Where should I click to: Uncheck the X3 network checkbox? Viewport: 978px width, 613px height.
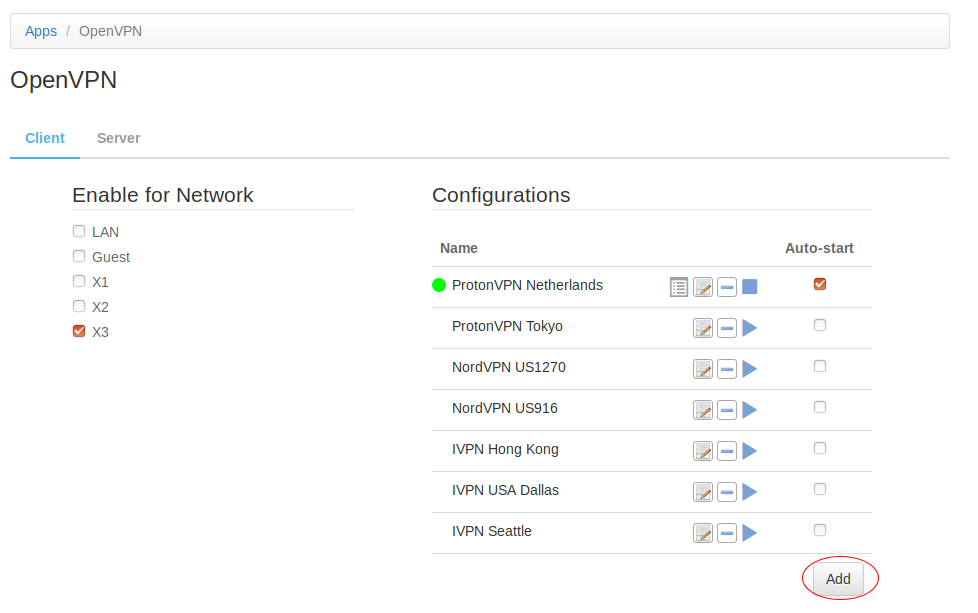[79, 331]
